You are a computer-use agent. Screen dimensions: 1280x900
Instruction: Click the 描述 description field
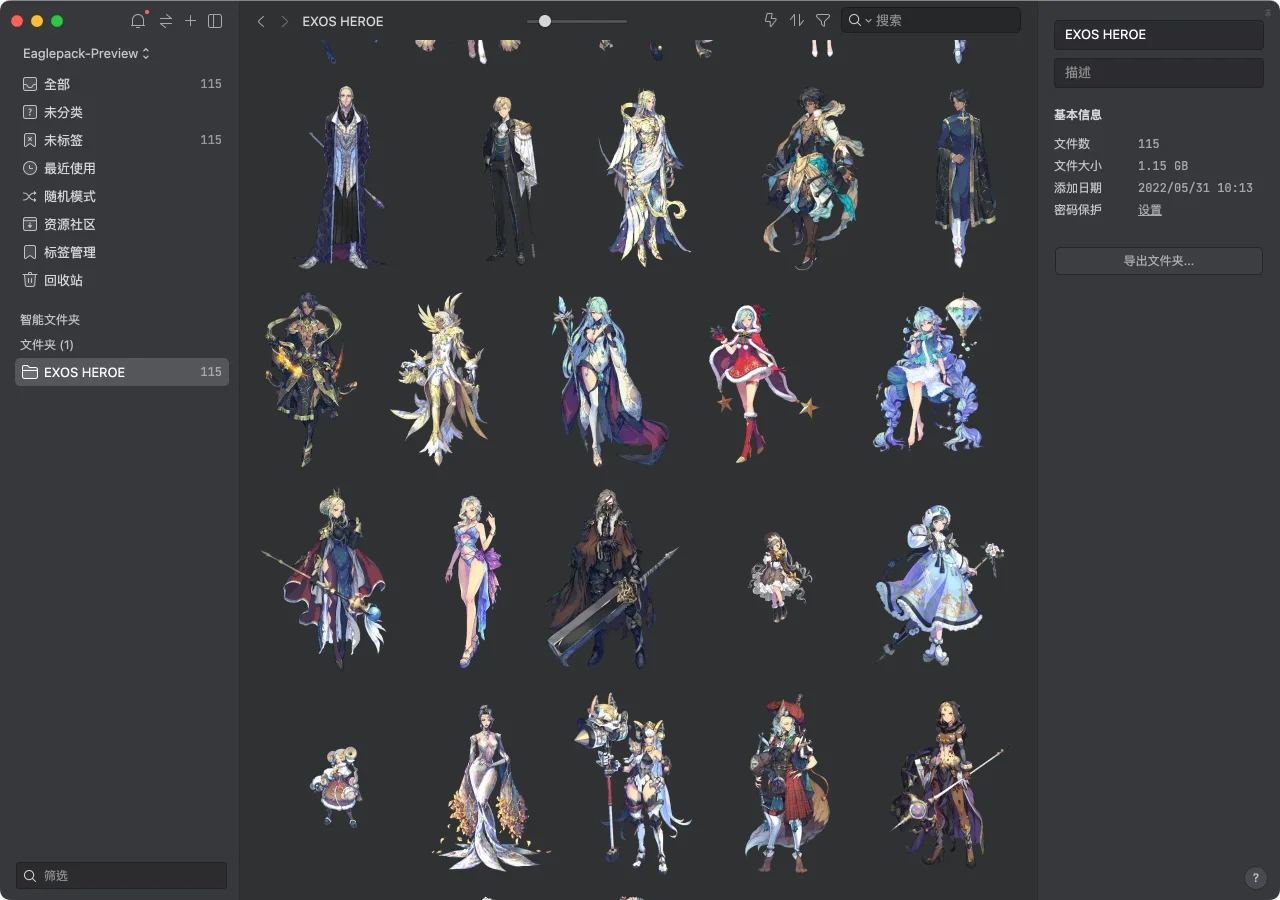coord(1159,72)
